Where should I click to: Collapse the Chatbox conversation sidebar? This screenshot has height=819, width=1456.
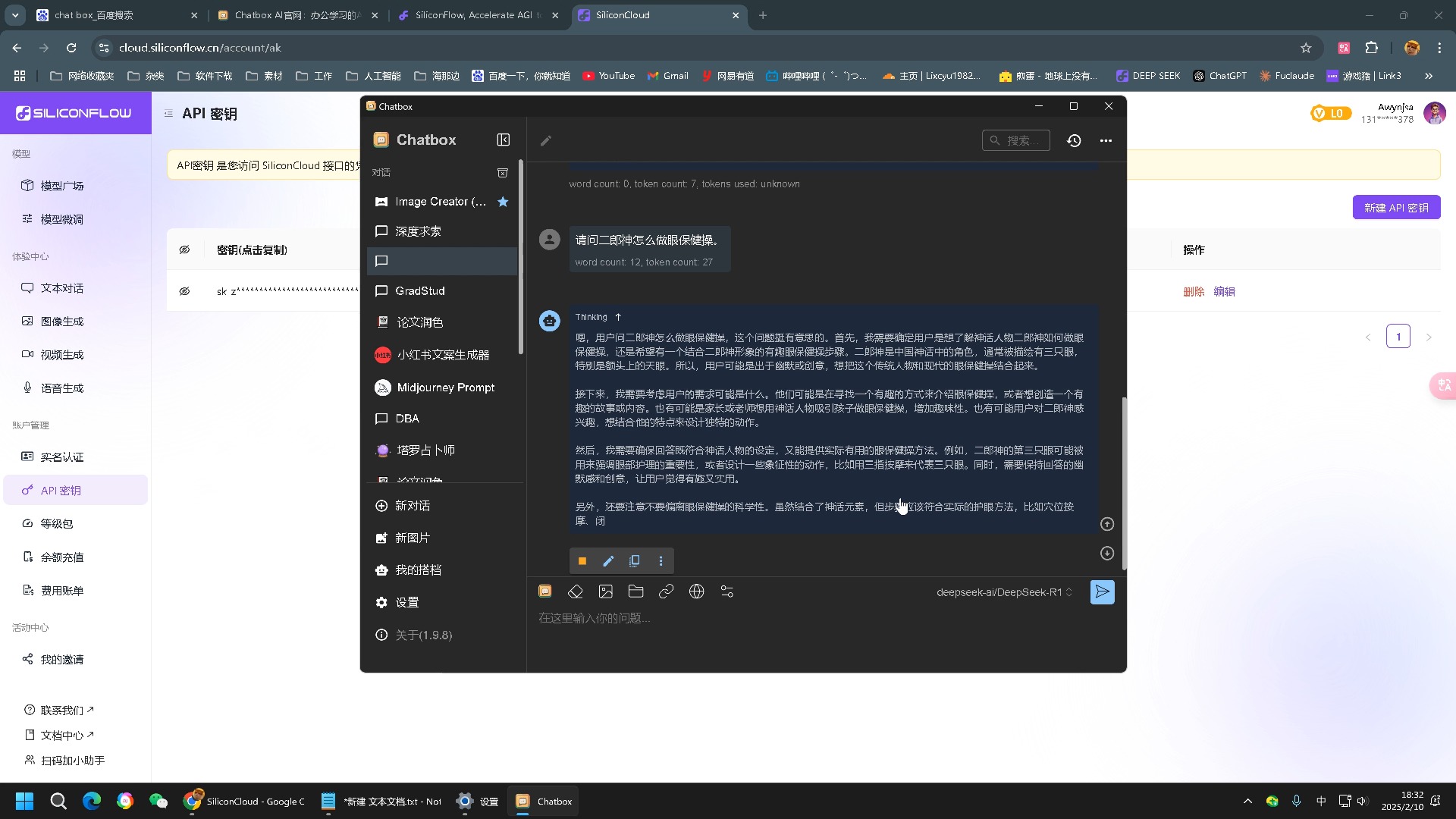click(503, 140)
